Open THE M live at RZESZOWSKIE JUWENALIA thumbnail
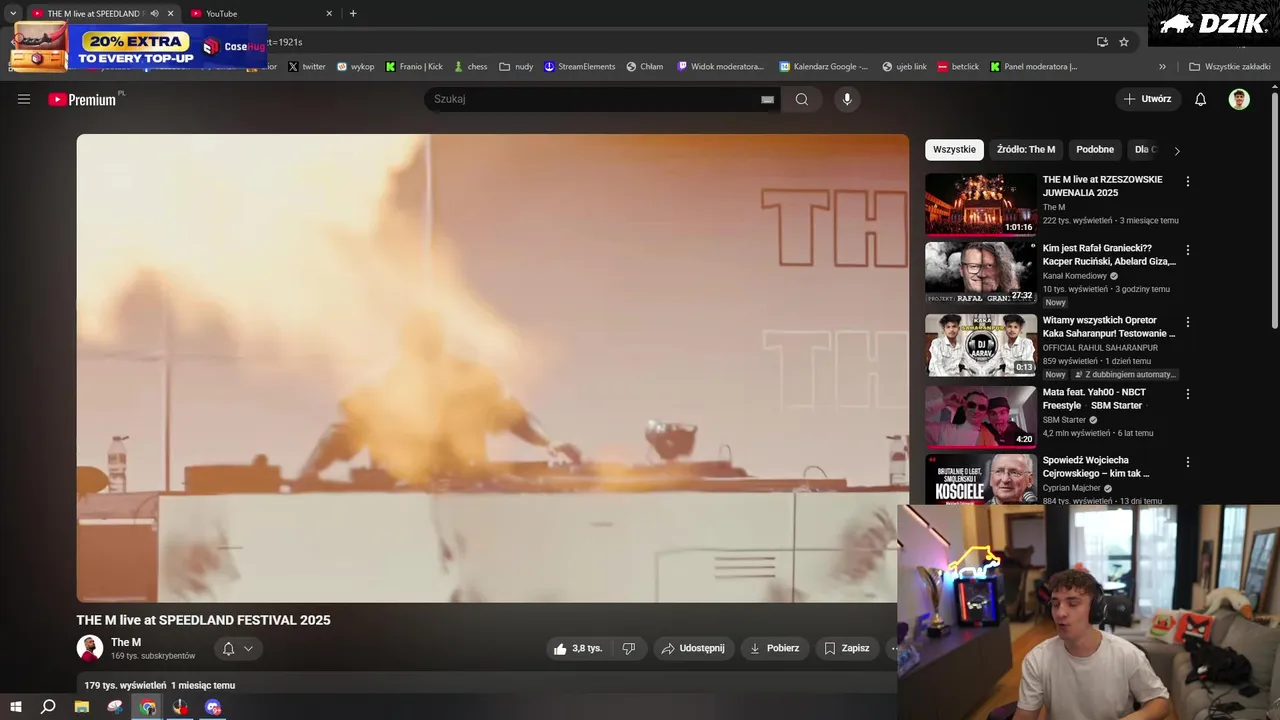Viewport: 1280px width, 720px height. point(981,205)
